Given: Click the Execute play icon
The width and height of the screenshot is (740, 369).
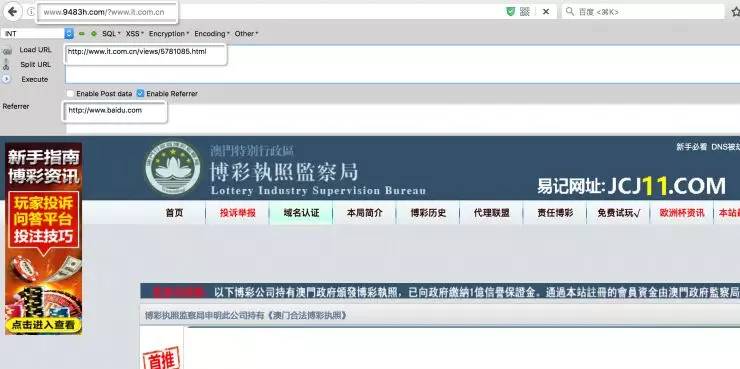Looking at the screenshot, I should click(6, 79).
